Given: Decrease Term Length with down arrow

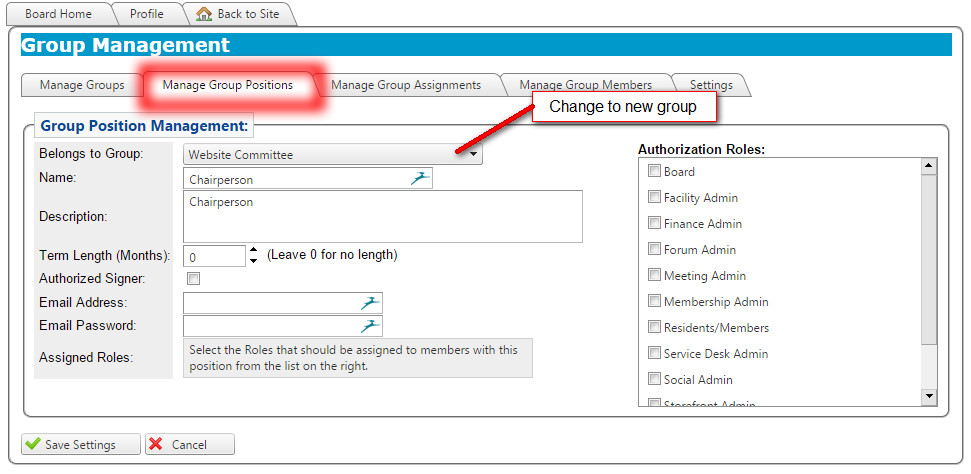Looking at the screenshot, I should (254, 261).
